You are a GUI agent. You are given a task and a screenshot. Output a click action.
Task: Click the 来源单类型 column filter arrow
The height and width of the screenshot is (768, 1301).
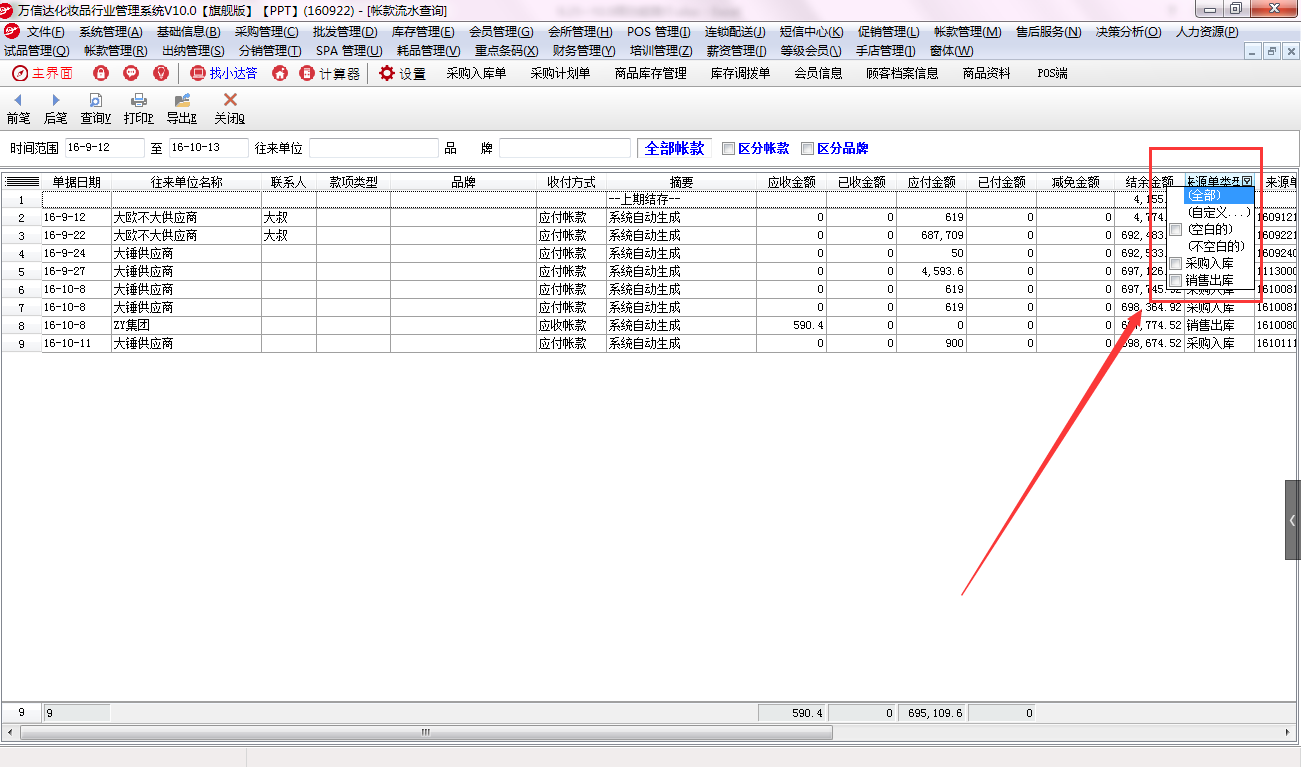[1246, 182]
